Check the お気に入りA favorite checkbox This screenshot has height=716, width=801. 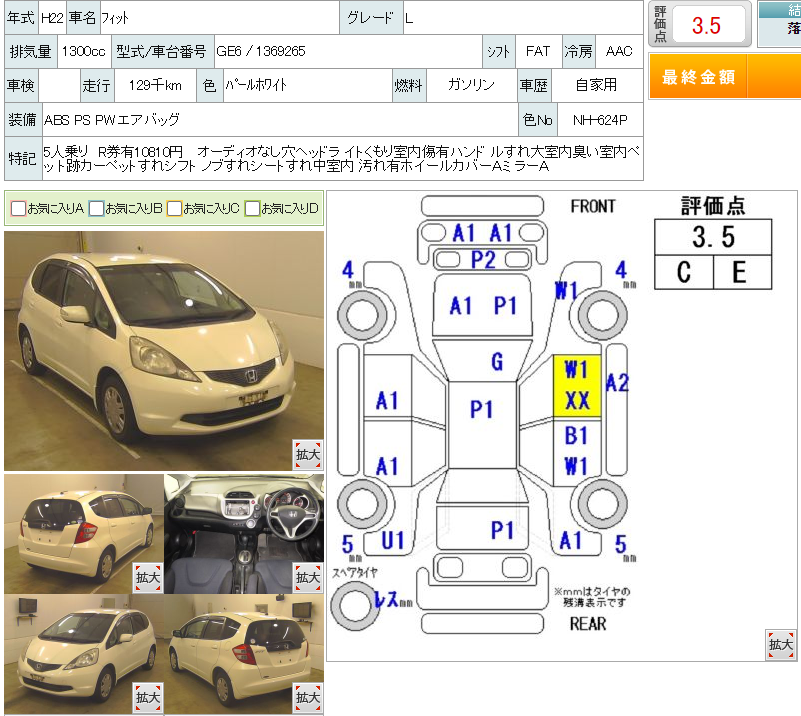pyautogui.click(x=18, y=208)
